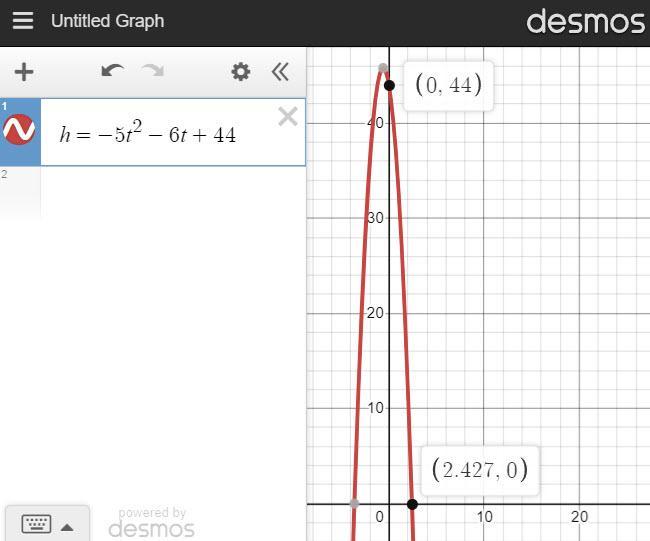Redo the last action

153,71
